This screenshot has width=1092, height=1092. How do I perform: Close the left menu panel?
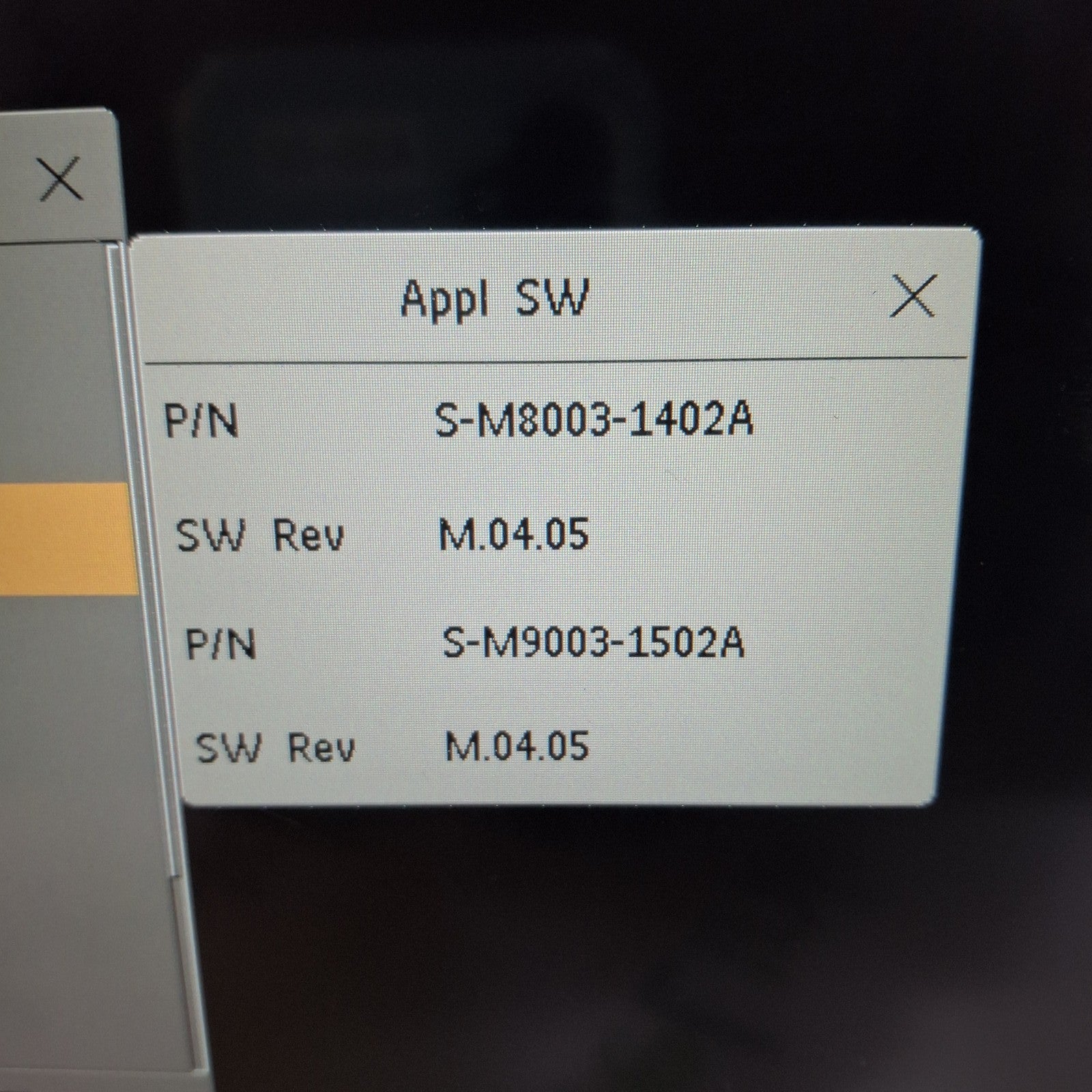pos(61,178)
